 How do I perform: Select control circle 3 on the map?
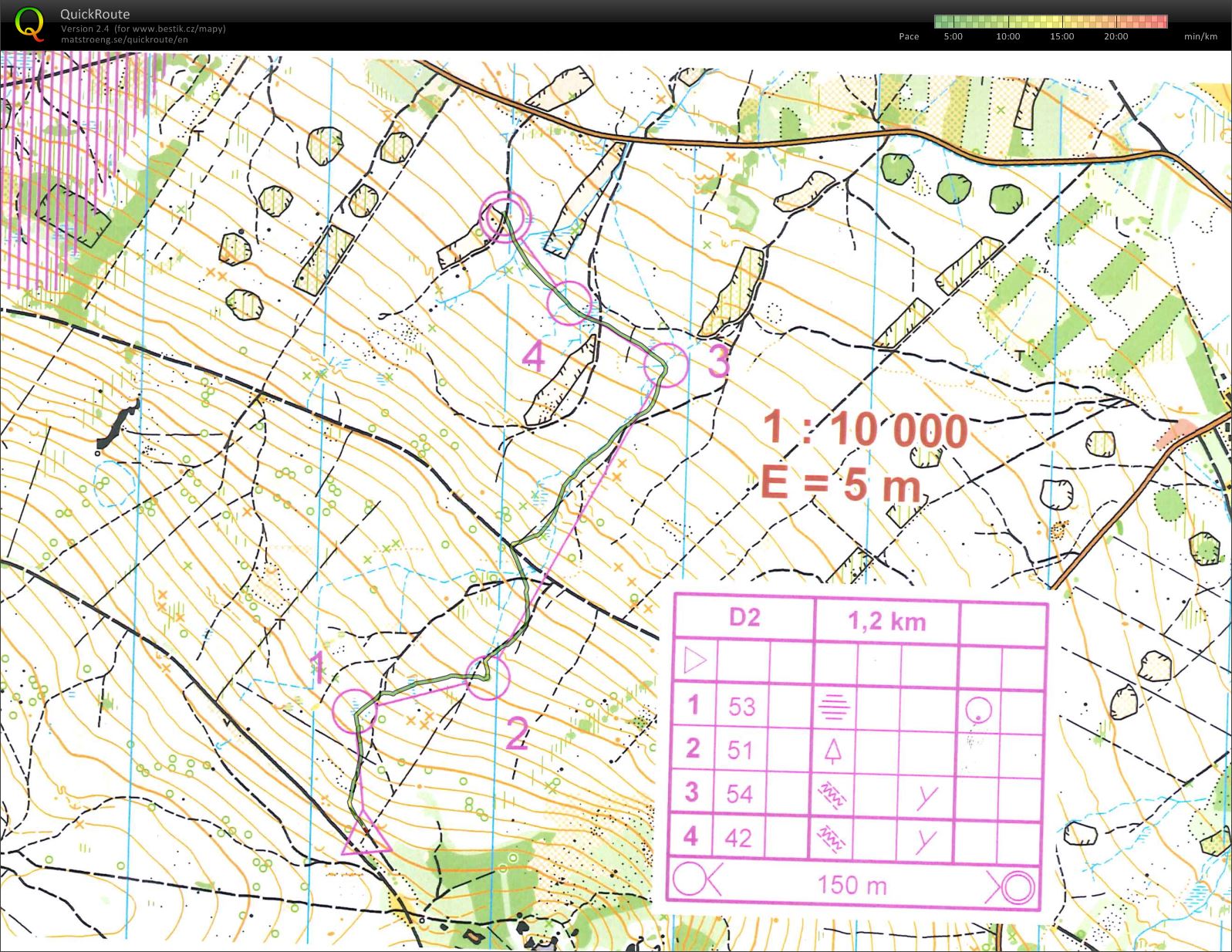[x=666, y=365]
